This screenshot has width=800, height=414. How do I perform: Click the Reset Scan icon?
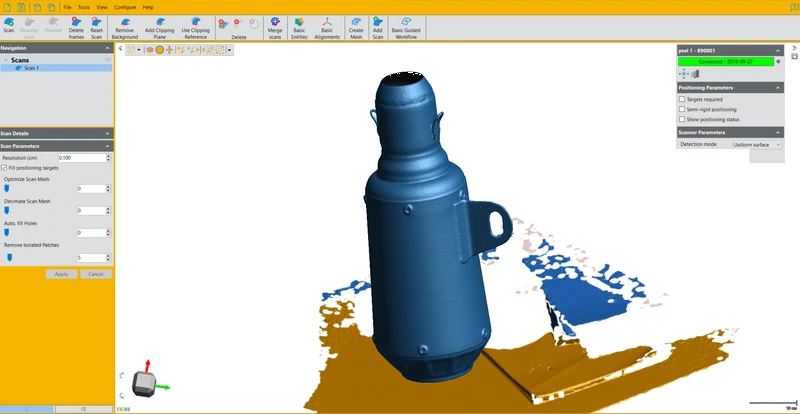click(97, 26)
